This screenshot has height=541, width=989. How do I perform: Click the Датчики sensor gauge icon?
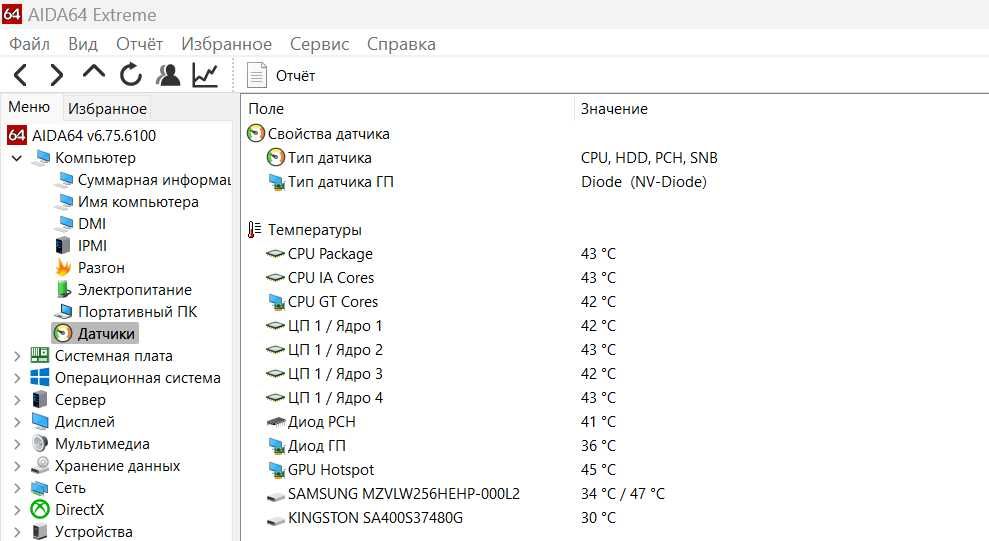[x=63, y=334]
